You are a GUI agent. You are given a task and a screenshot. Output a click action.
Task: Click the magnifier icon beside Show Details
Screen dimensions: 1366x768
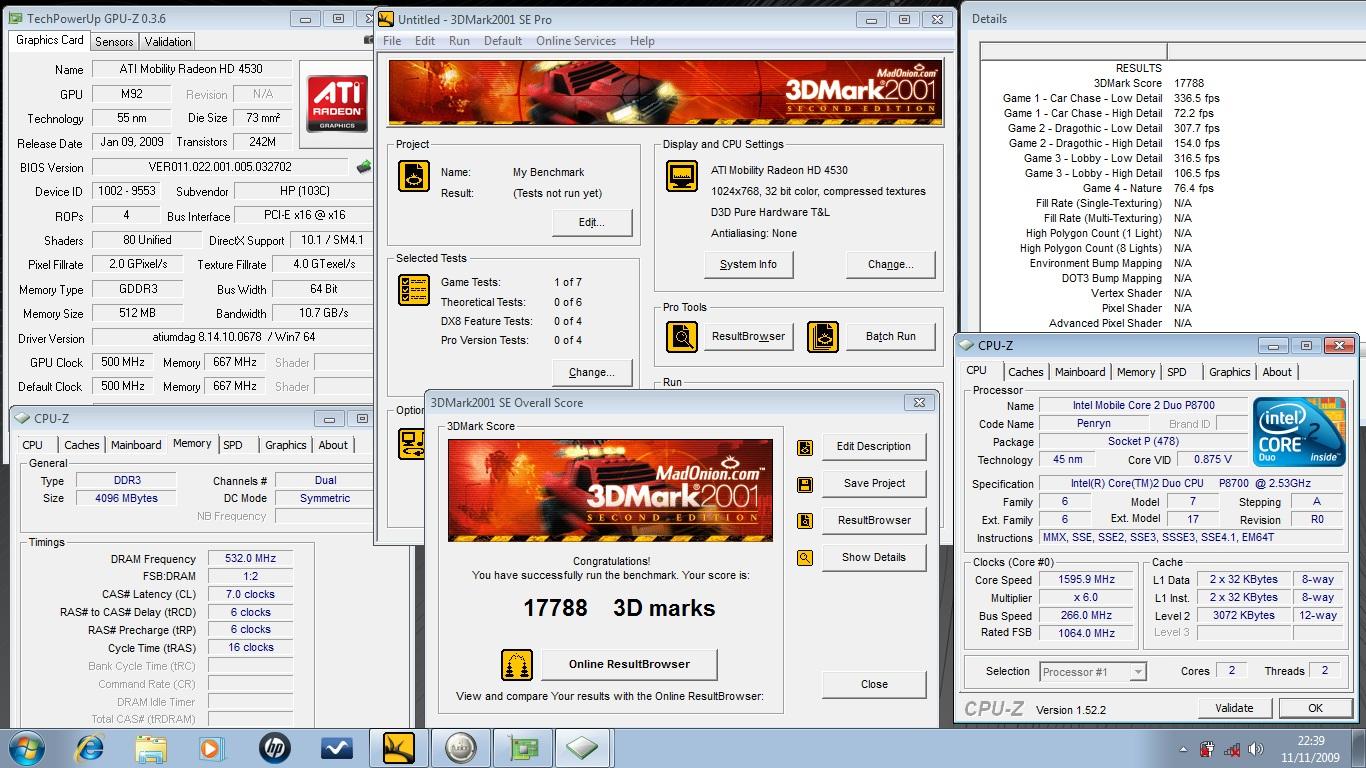point(805,558)
